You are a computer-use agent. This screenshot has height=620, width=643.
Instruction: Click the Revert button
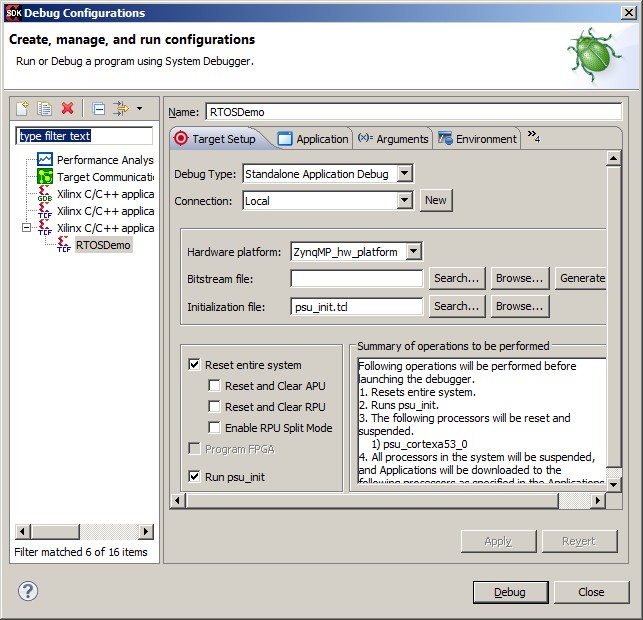579,541
